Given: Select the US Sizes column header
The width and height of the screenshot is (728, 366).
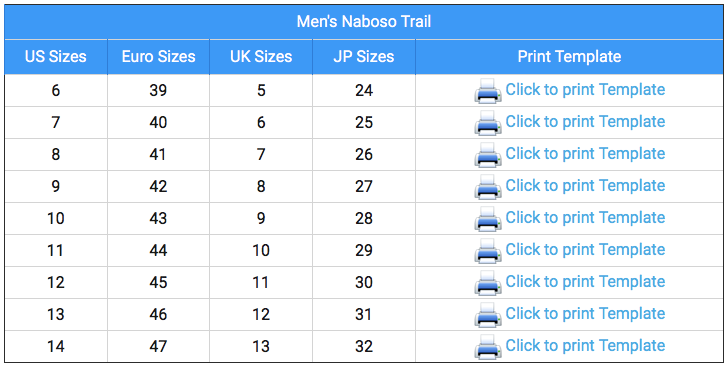Looking at the screenshot, I should coord(56,57).
